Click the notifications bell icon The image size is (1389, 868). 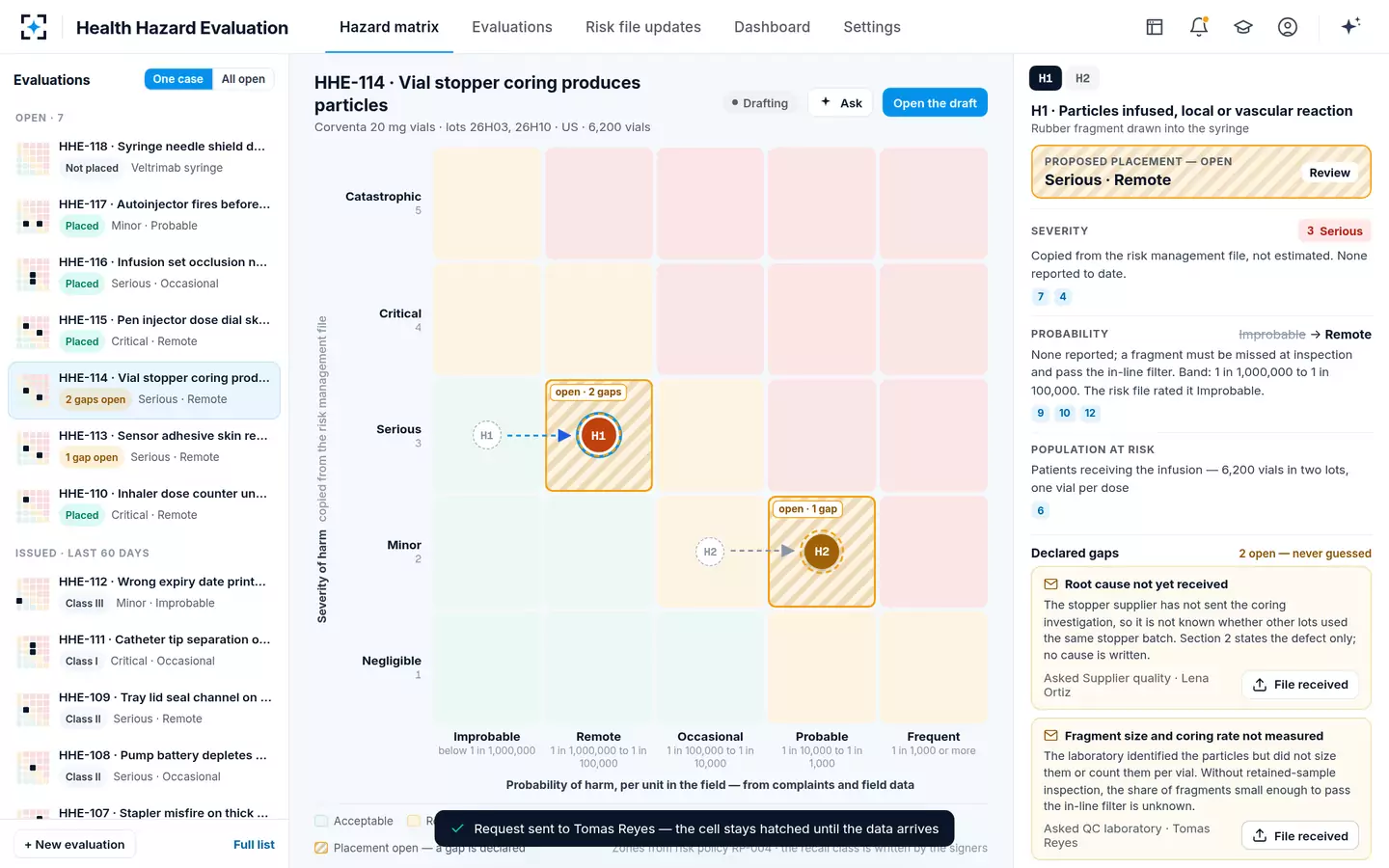pyautogui.click(x=1199, y=27)
